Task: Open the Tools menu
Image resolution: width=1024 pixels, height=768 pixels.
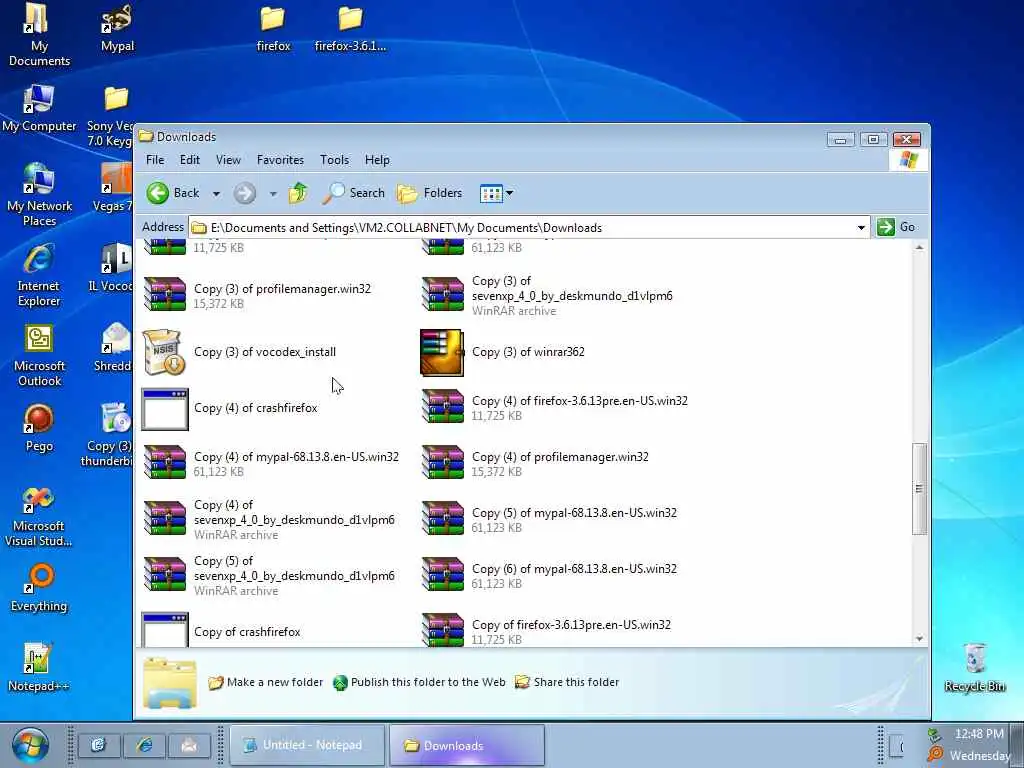Action: tap(334, 160)
